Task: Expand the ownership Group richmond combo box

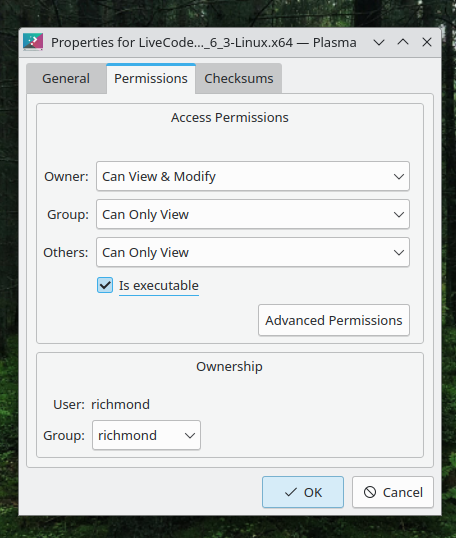Action: tap(147, 435)
